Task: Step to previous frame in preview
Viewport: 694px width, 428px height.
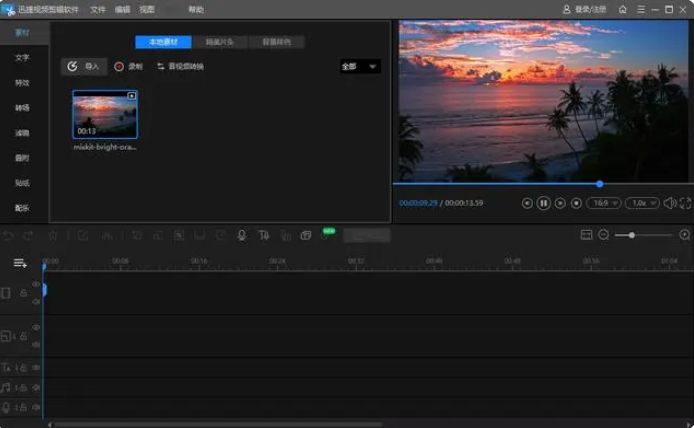Action: (527, 203)
